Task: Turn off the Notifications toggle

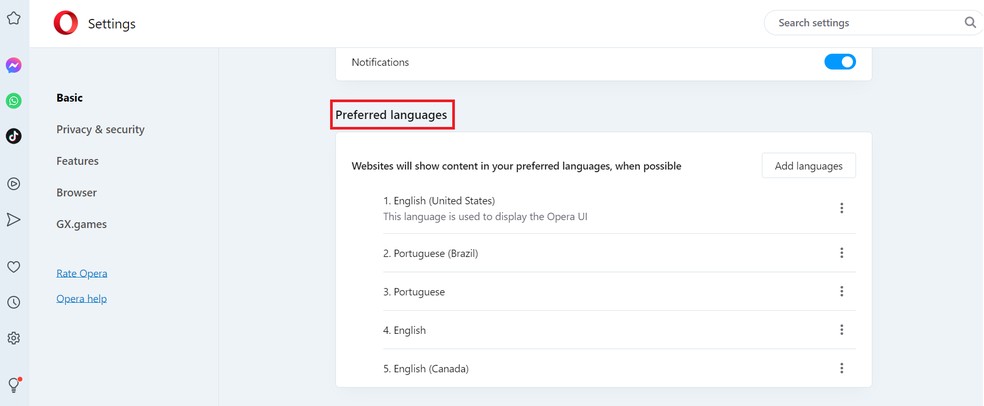Action: click(x=840, y=62)
